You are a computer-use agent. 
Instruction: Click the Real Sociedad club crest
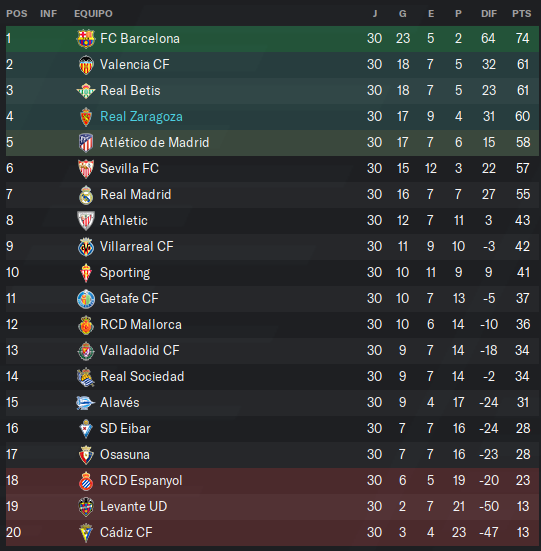point(86,377)
